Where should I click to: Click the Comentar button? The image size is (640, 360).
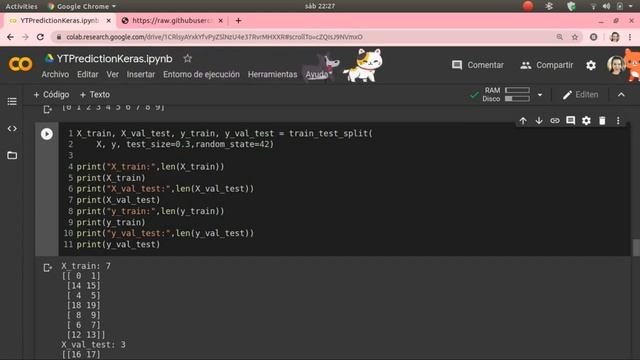pos(478,65)
